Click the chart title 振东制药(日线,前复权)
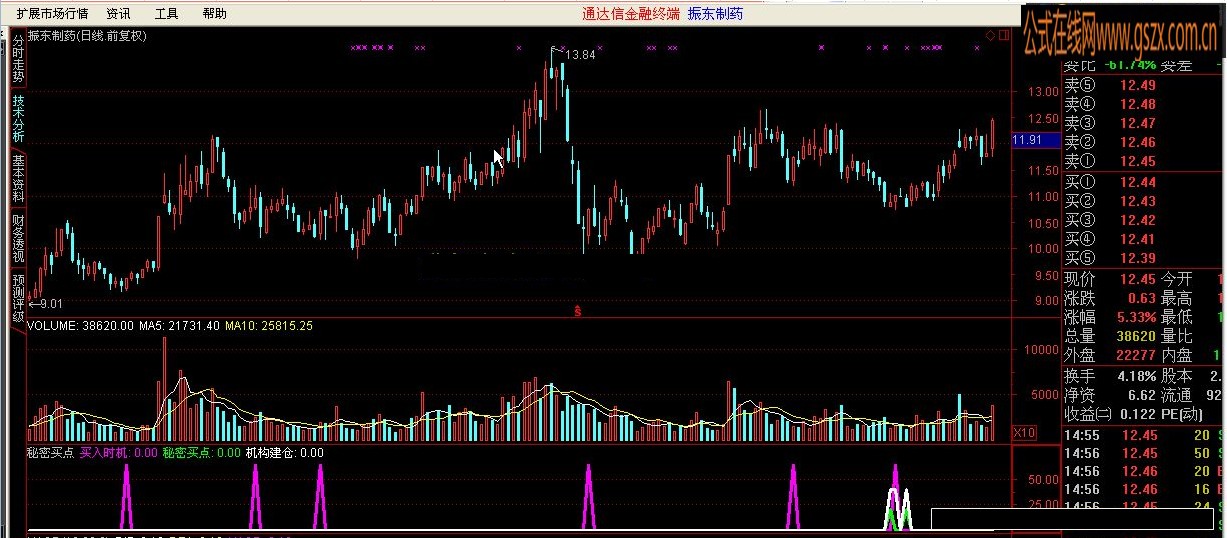The width and height of the screenshot is (1227, 538). point(87,36)
